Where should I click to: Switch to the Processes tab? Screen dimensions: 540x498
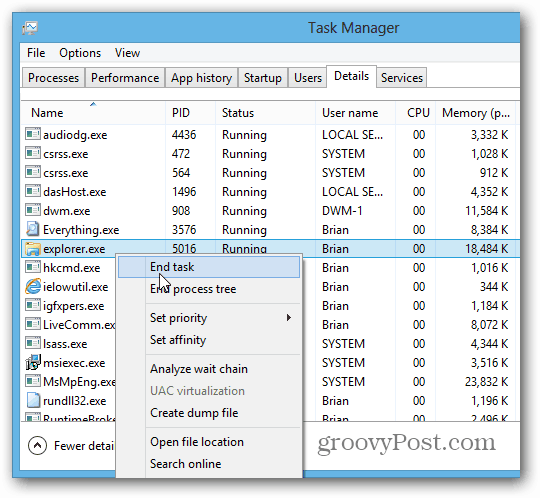click(x=53, y=77)
